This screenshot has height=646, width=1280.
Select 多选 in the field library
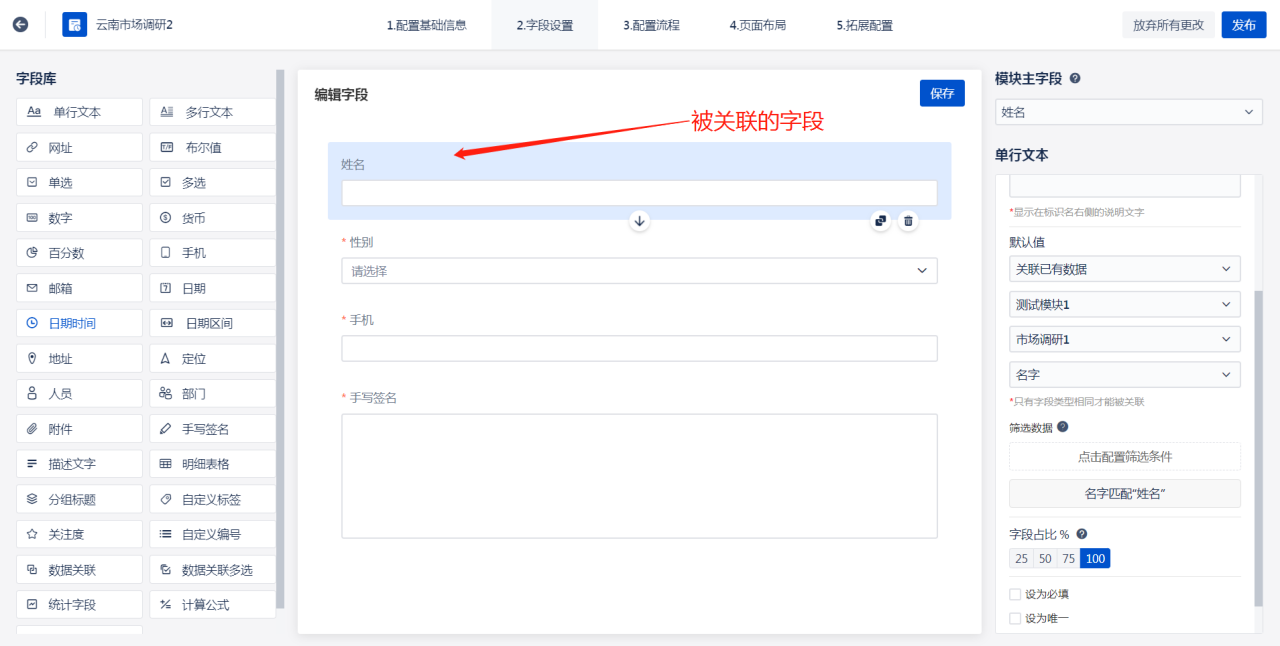(212, 183)
